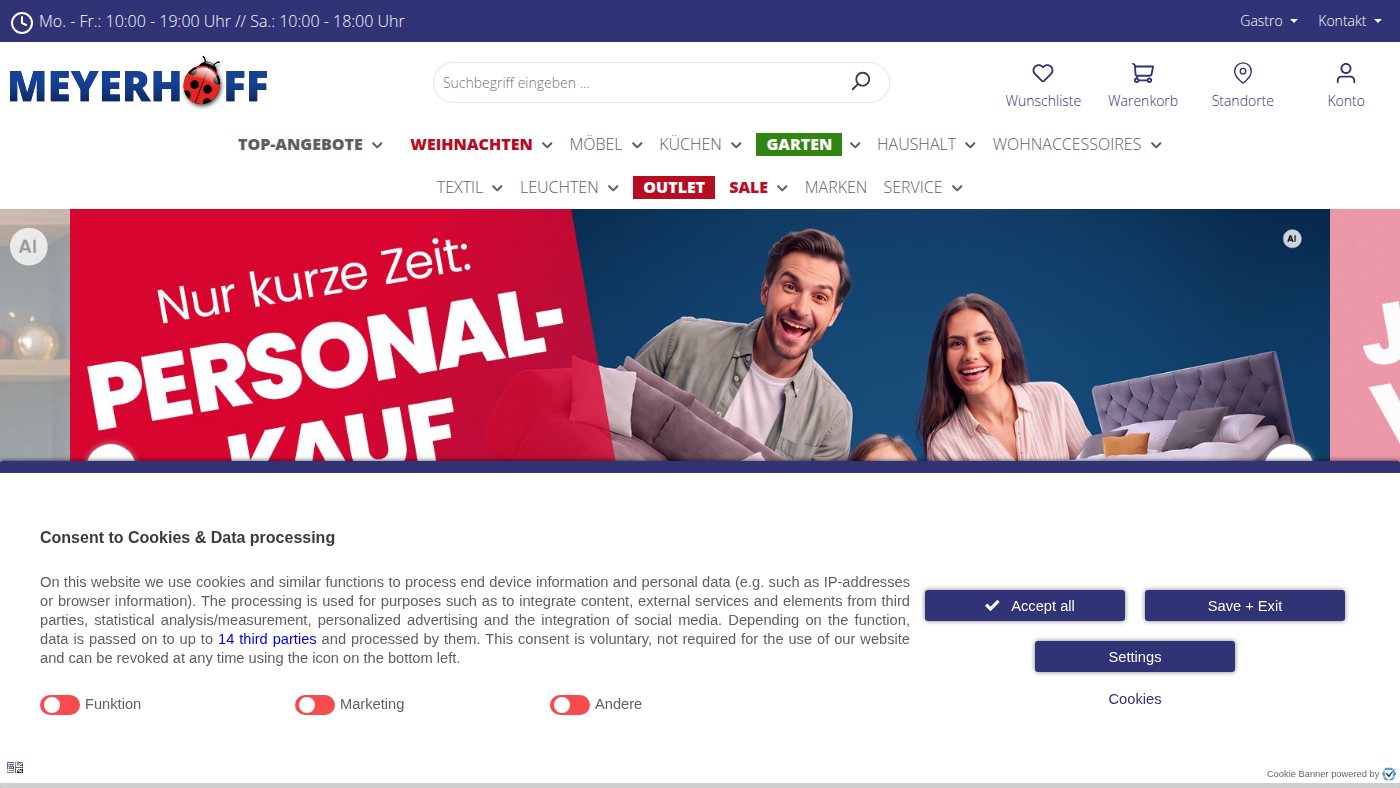Click the Meyerhoff ladybug logo

(139, 84)
